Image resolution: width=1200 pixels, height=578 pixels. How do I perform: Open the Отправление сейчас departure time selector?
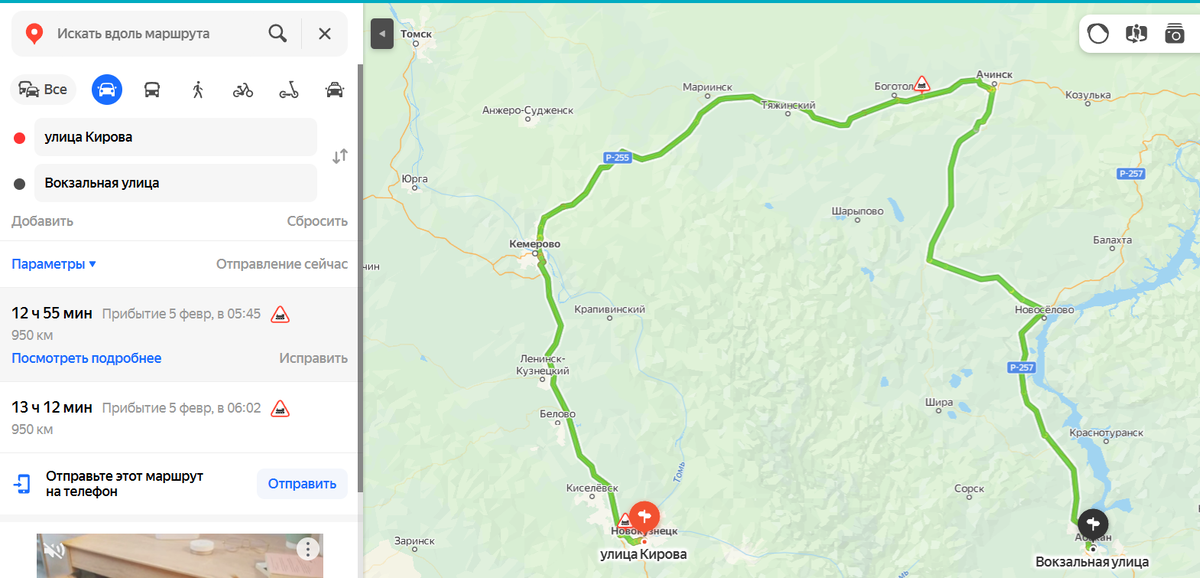[x=282, y=264]
